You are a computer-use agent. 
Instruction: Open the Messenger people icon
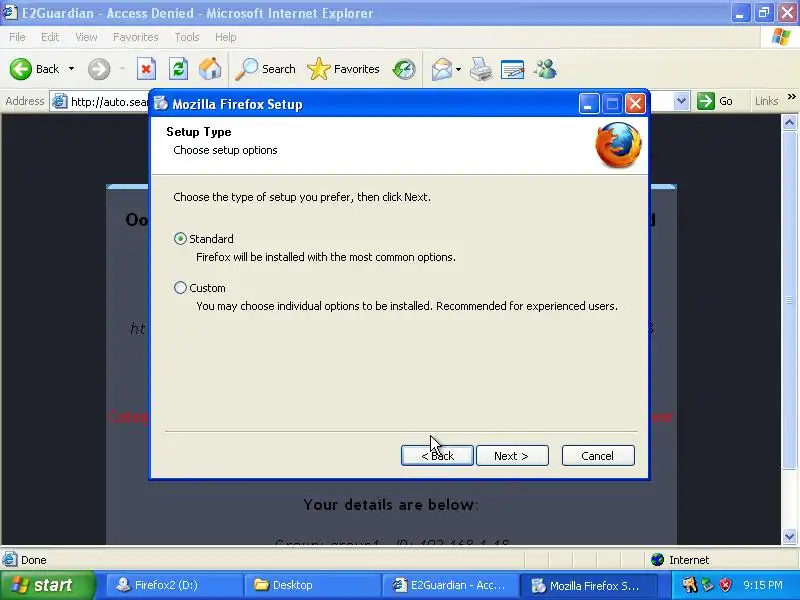(545, 69)
